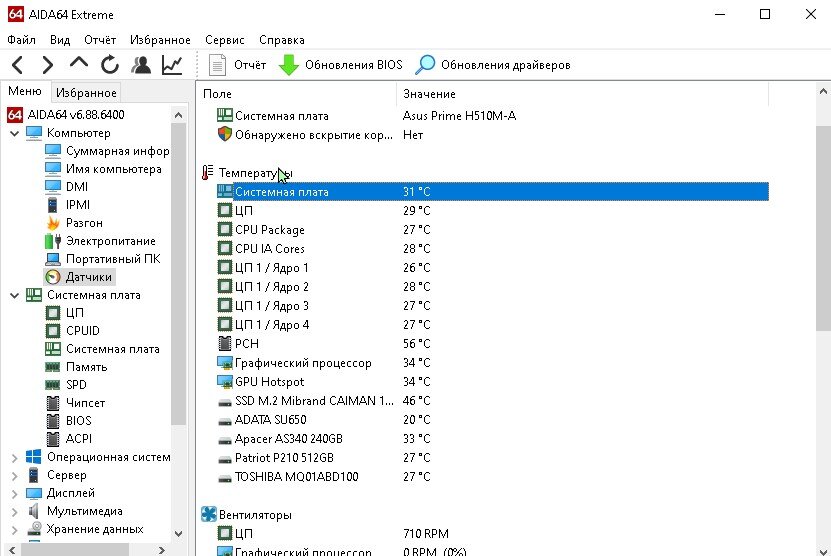Select the CPU IA Cores row
The image size is (831, 556).
point(492,249)
